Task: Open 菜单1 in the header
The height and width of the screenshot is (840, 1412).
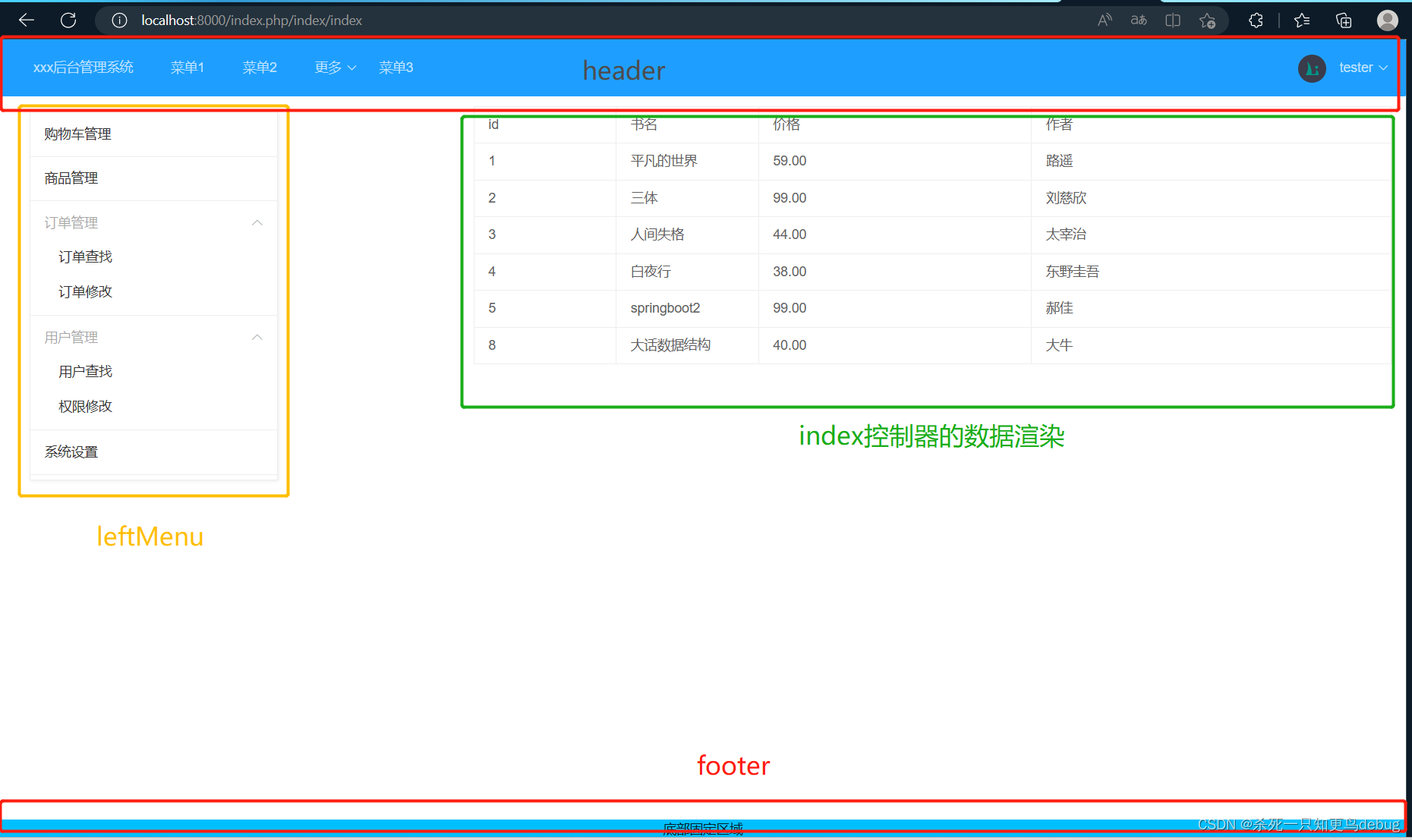Action: click(188, 68)
